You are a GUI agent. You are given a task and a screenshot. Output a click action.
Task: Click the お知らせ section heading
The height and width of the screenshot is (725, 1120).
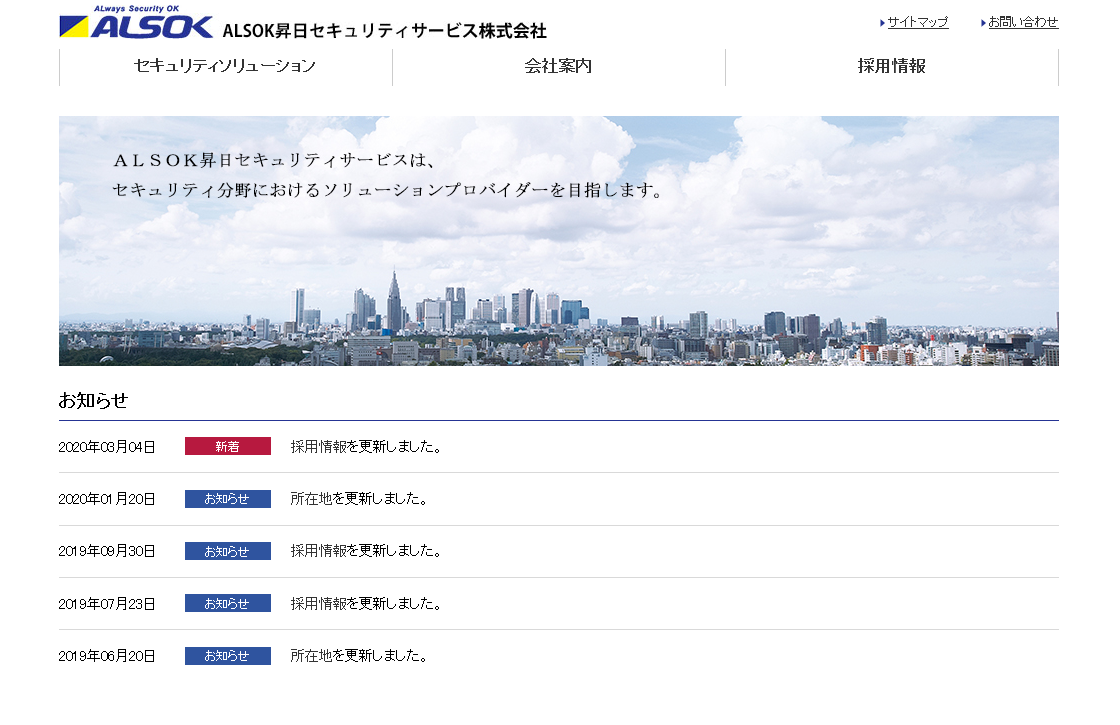coord(94,400)
